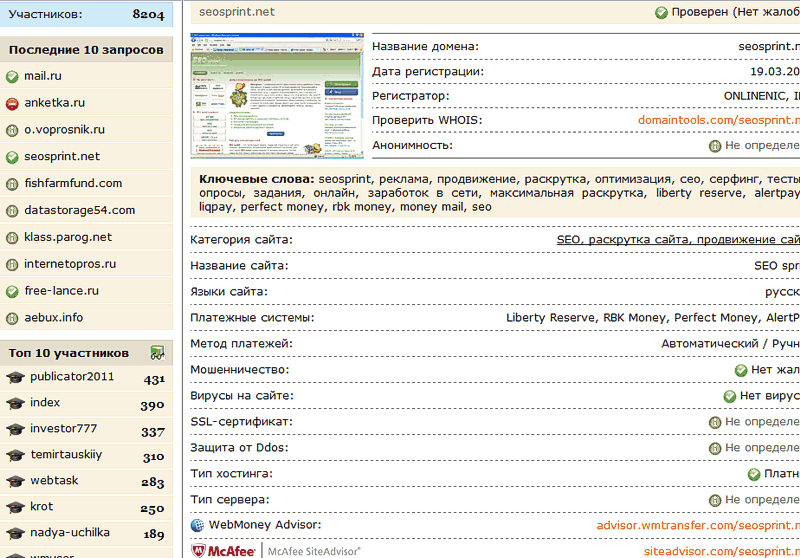Open profile of investor777
The image size is (800, 558).
(x=63, y=428)
